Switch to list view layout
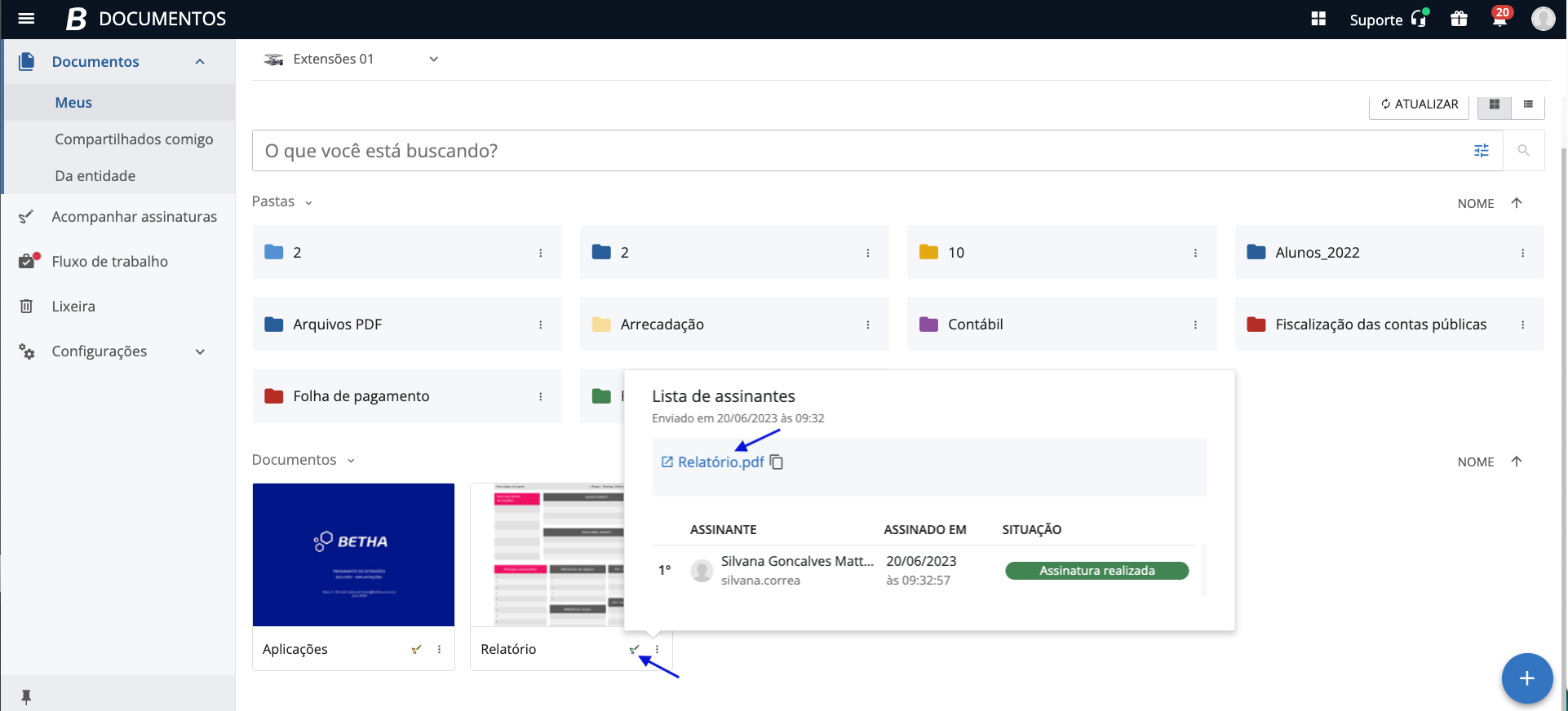Viewport: 1568px width, 711px height. pos(1528,104)
